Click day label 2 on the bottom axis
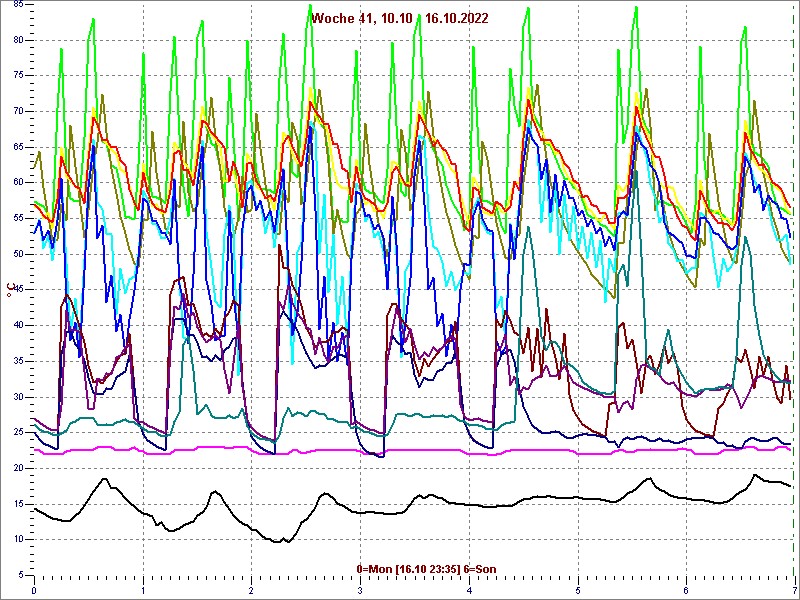This screenshot has width=800, height=600. click(x=252, y=590)
